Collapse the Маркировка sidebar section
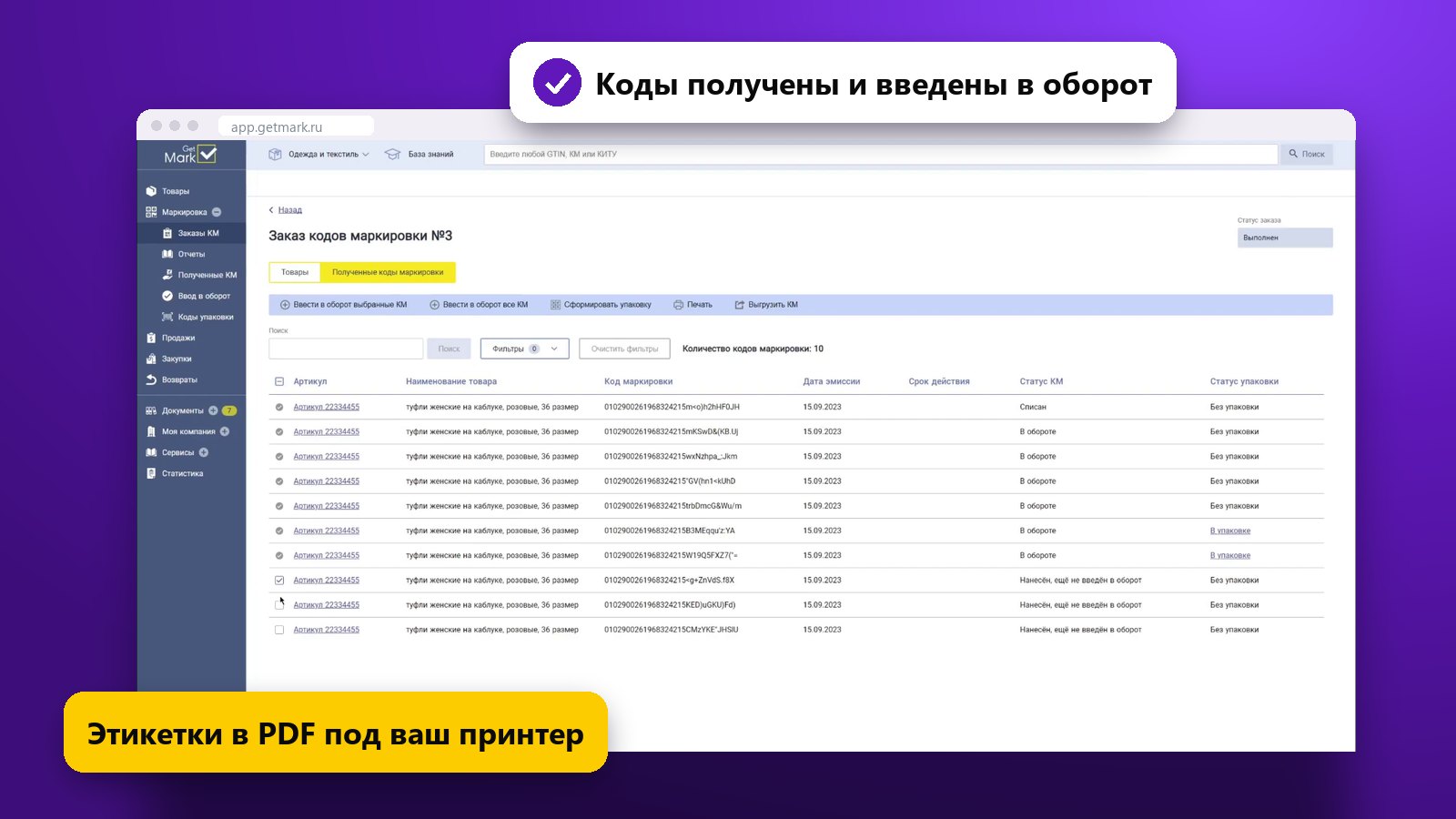Image resolution: width=1456 pixels, height=819 pixels. pos(217,212)
